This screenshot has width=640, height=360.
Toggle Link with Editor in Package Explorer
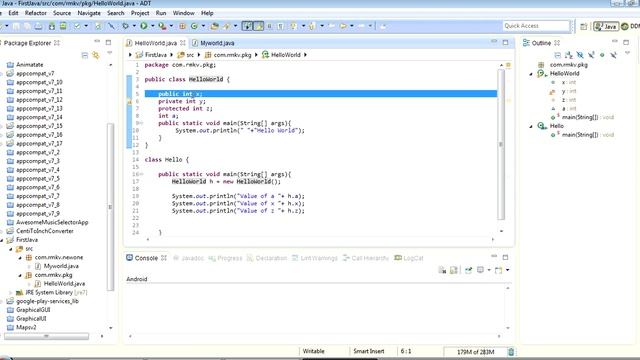coord(96,55)
